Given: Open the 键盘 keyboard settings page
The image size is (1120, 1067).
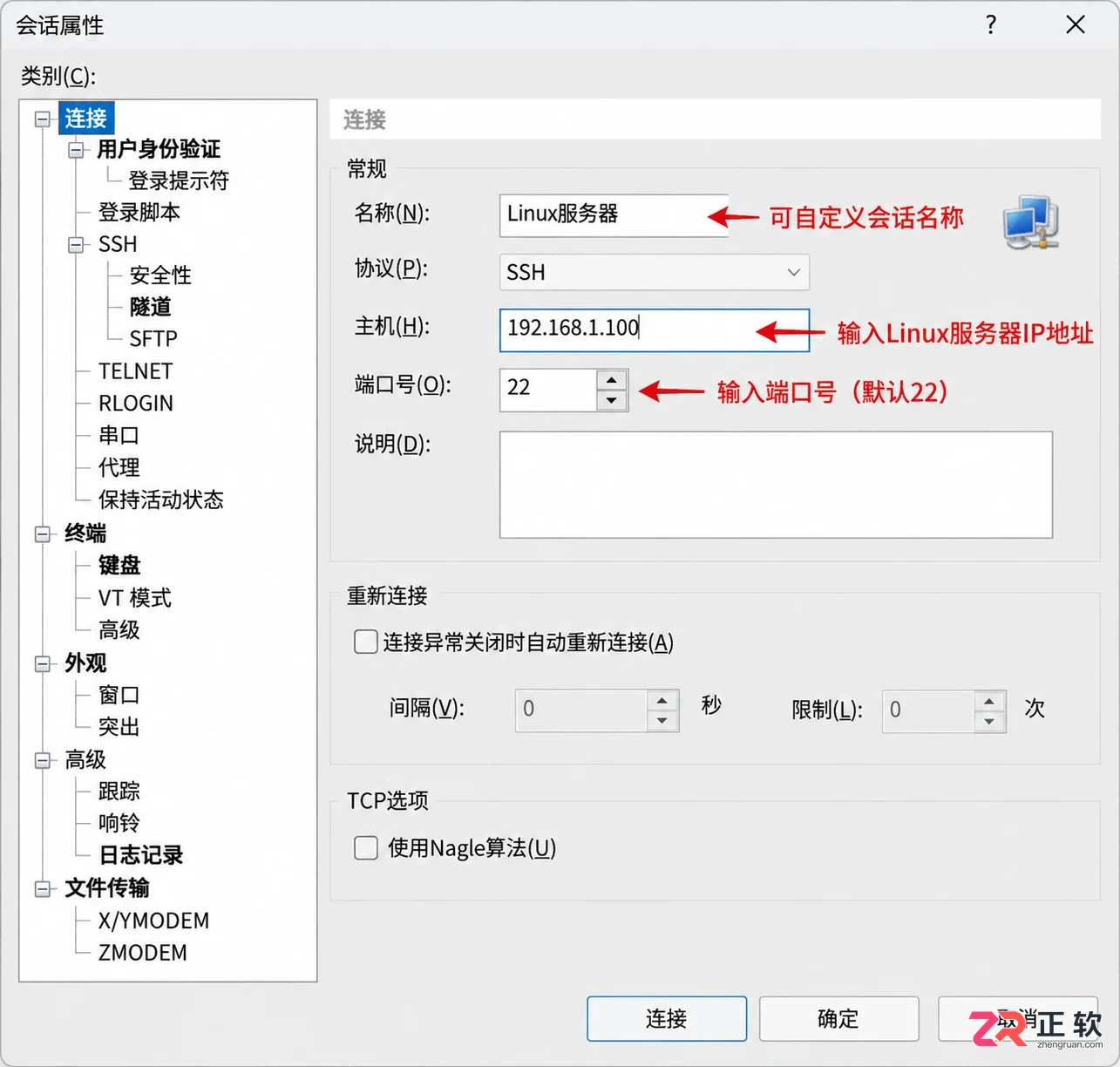Looking at the screenshot, I should click(119, 565).
